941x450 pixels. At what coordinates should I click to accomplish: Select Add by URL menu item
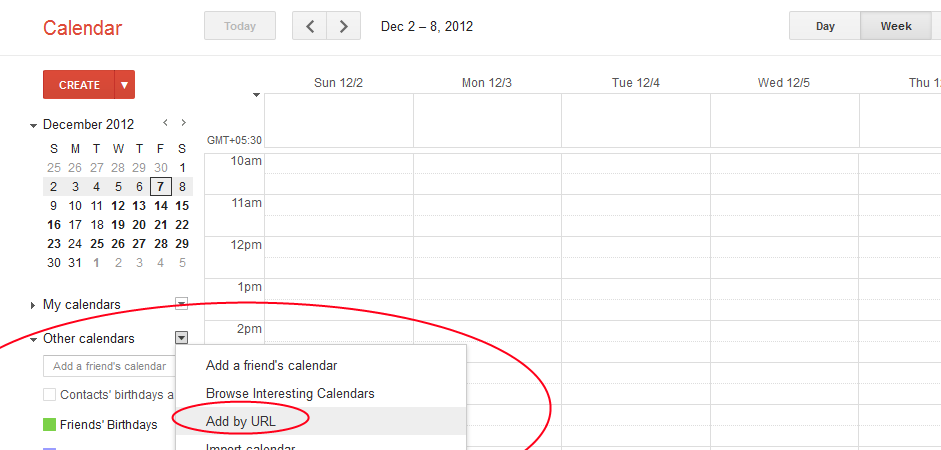[x=241, y=421]
